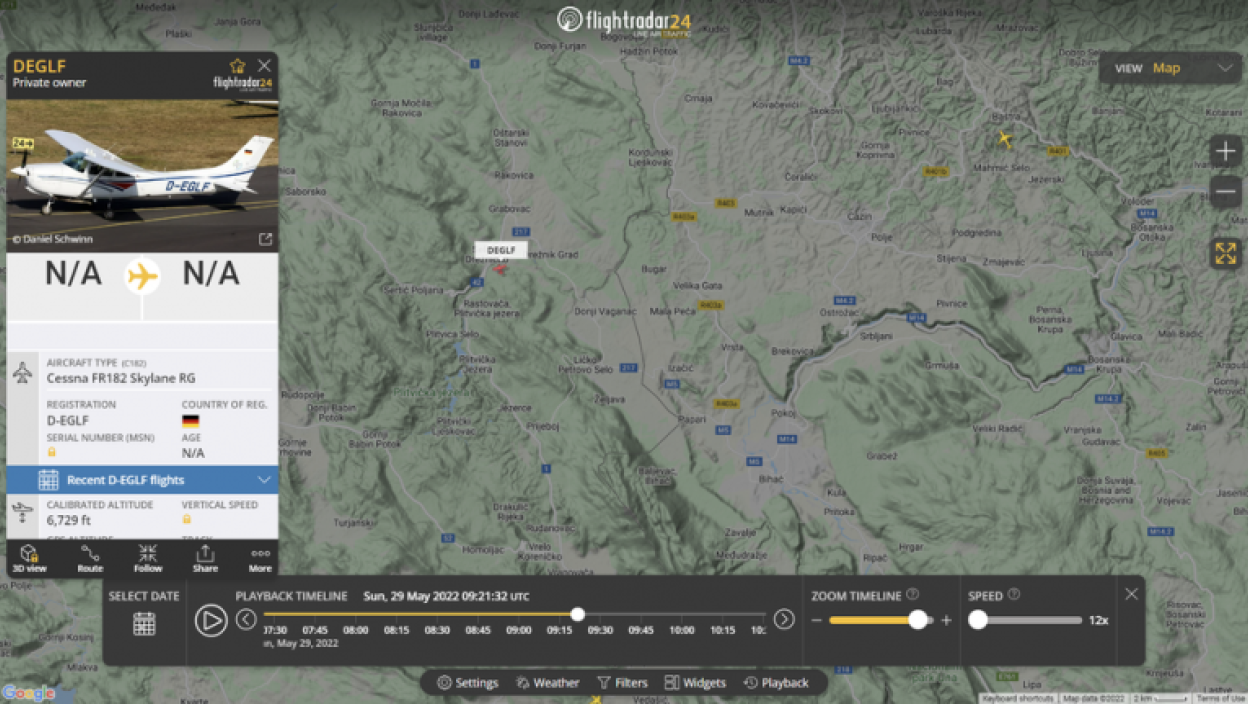Step playback timeline backward
Screen dimensions: 1248x704
point(246,620)
